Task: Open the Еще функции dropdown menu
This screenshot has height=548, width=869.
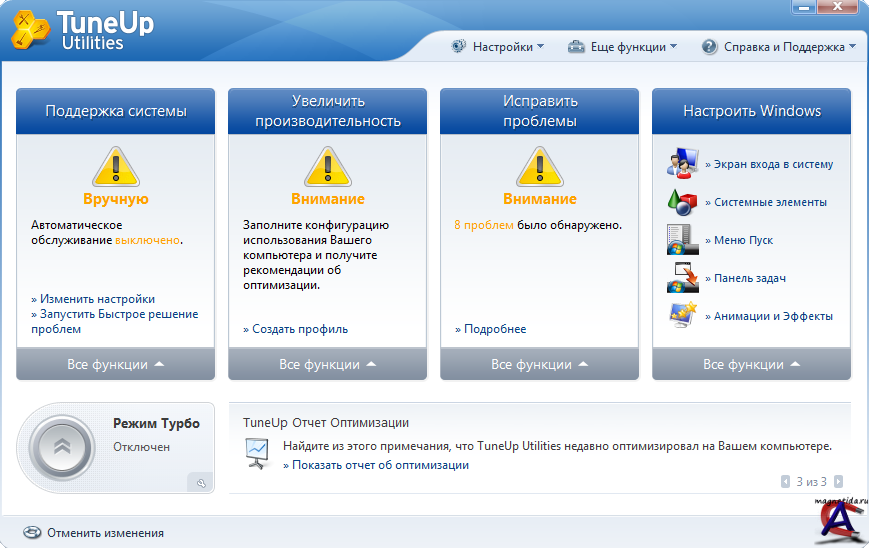Action: coord(622,47)
